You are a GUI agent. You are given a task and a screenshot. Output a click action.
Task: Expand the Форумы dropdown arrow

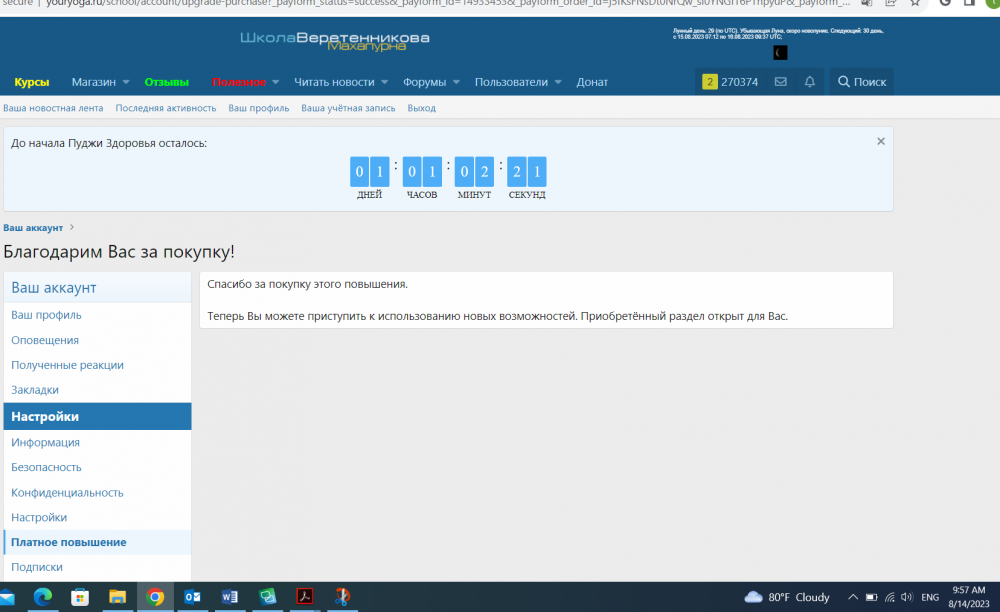tap(456, 82)
